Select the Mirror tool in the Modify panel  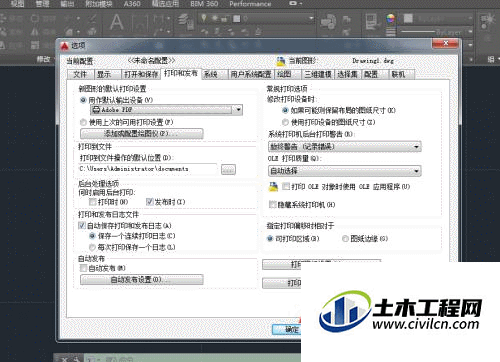pyautogui.click(x=35, y=32)
